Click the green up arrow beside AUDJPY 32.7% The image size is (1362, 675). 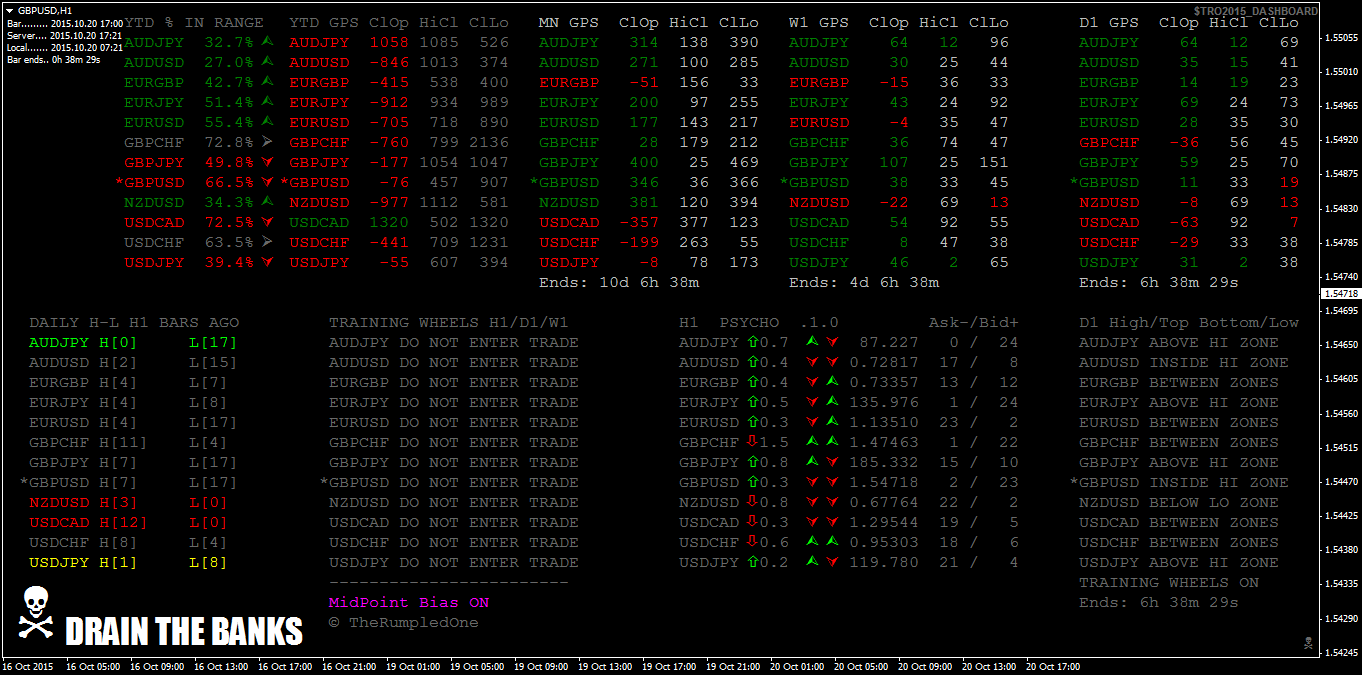point(267,42)
